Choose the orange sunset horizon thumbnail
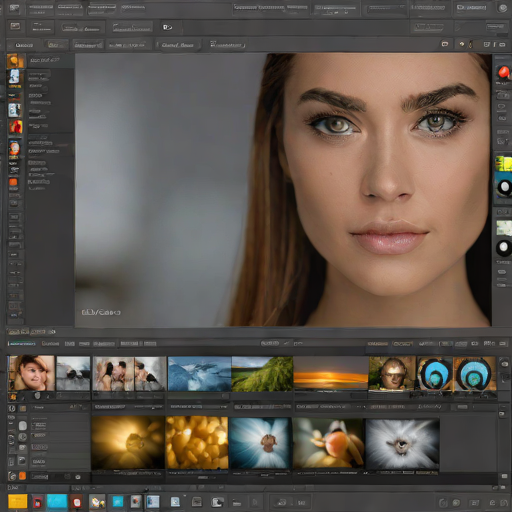Screen dimensions: 512x512 pos(331,373)
